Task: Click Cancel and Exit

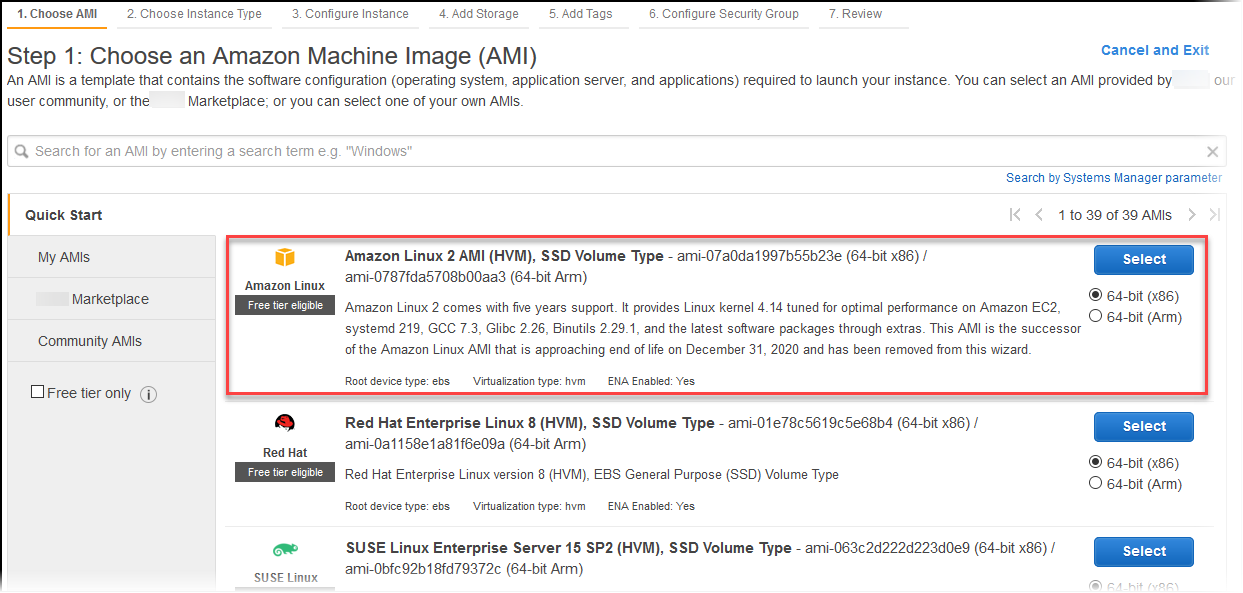Action: click(1155, 50)
